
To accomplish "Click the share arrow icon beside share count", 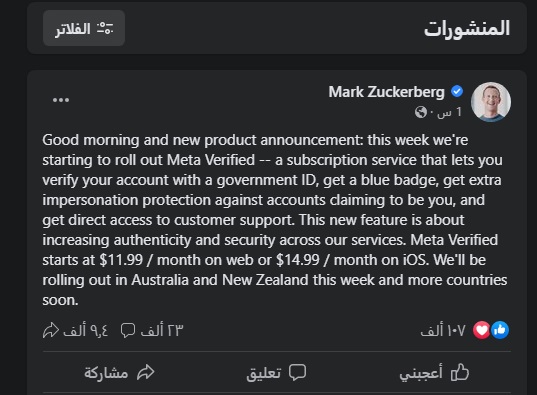I will 51,330.
